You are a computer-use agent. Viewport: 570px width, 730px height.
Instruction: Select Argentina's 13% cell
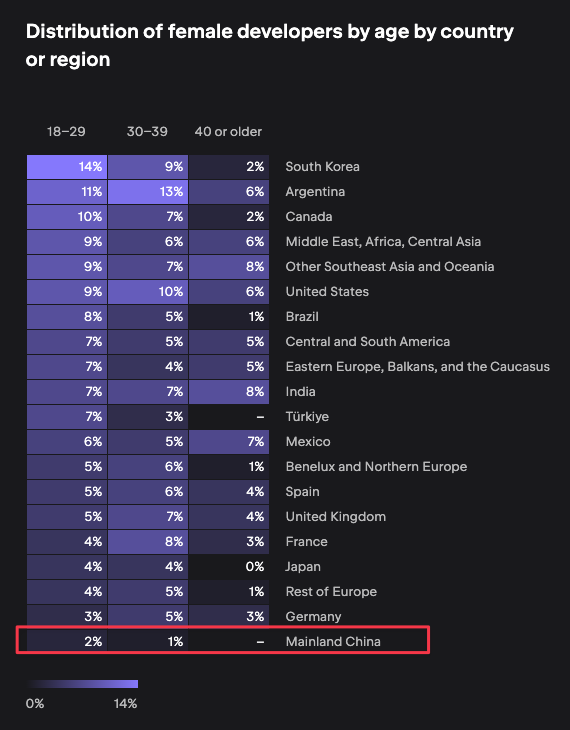(x=148, y=192)
